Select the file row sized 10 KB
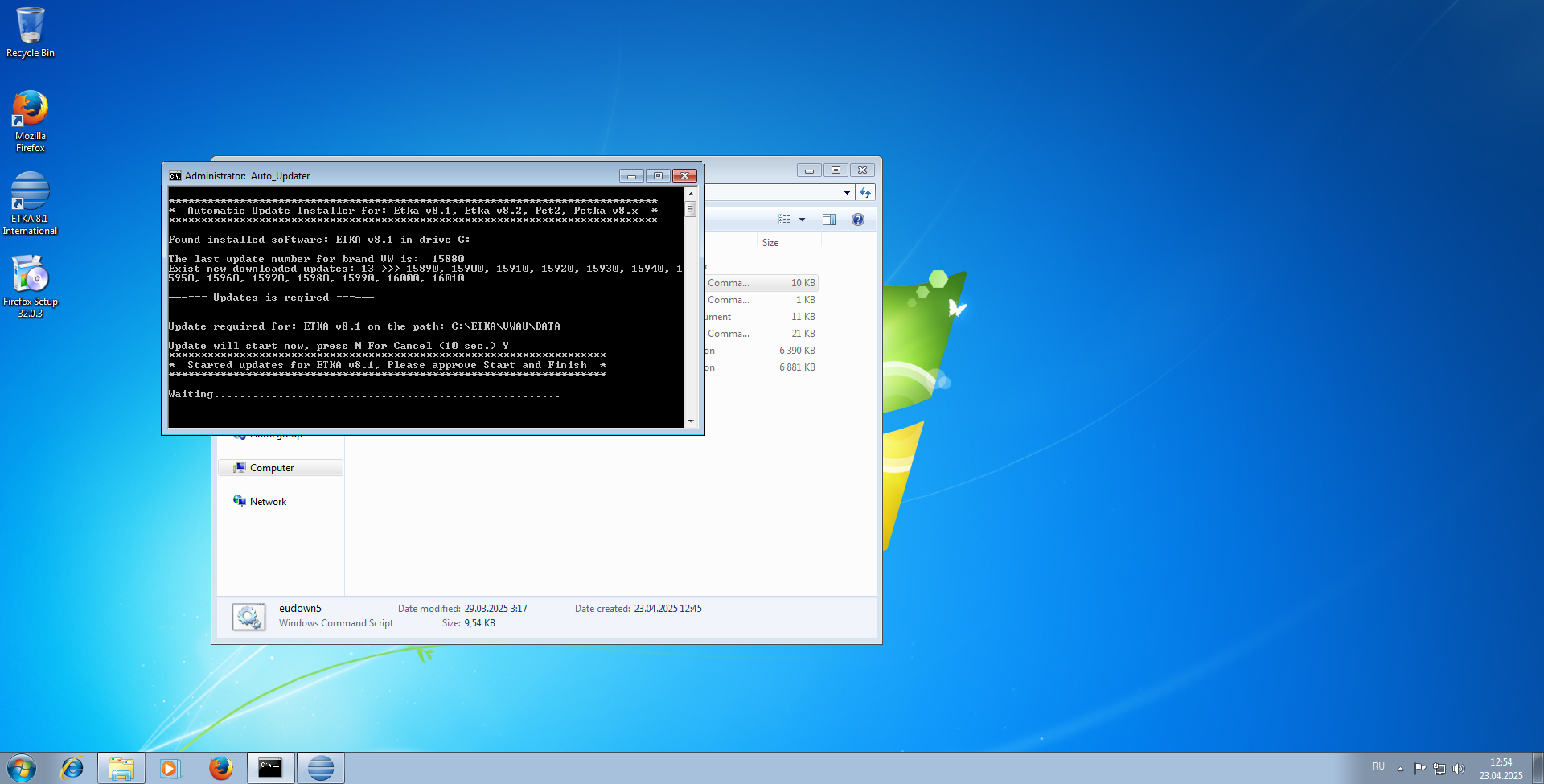 762,283
